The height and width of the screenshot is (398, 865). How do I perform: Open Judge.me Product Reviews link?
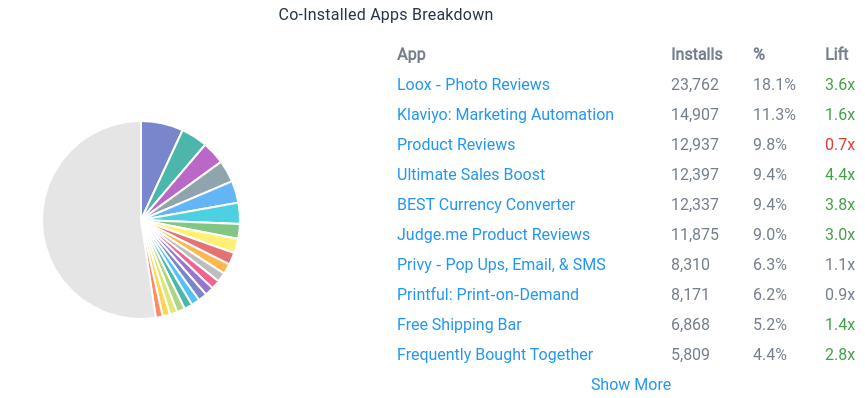click(493, 234)
